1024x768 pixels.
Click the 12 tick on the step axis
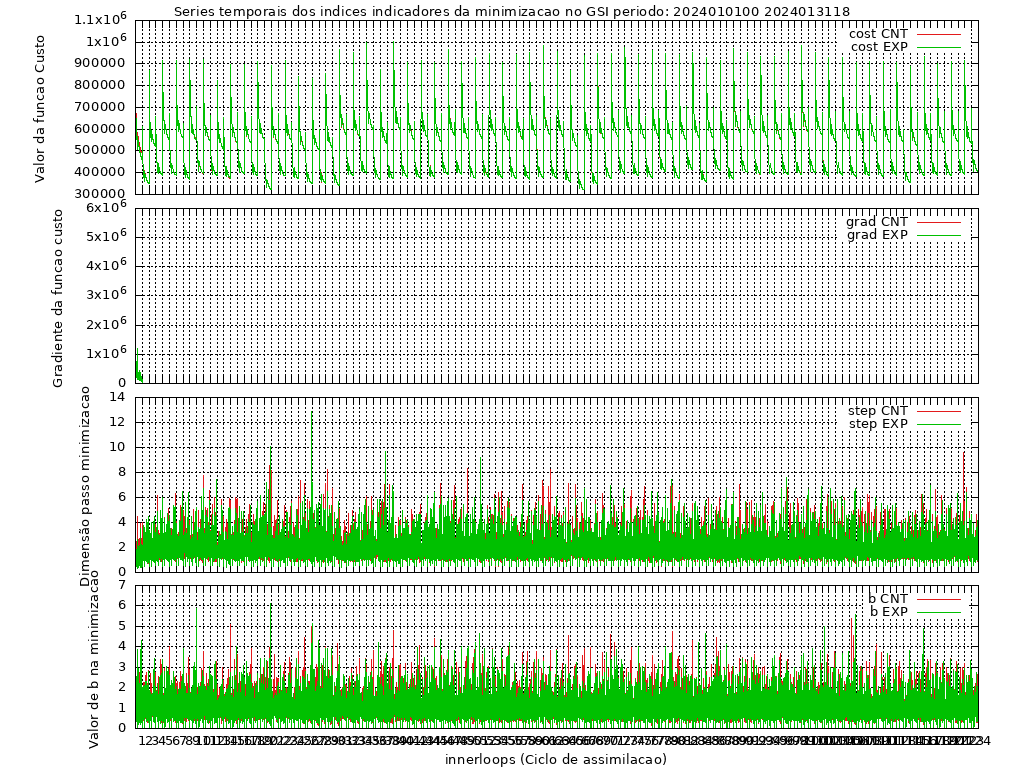(118, 423)
